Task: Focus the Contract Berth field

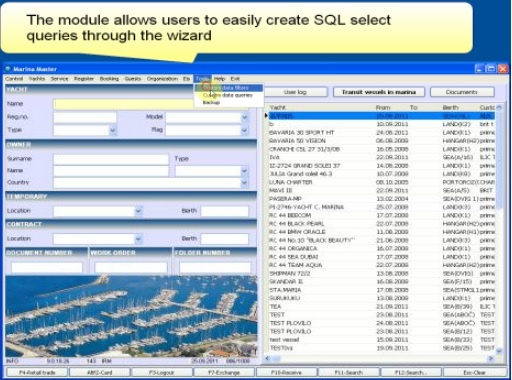Action: tap(225, 239)
